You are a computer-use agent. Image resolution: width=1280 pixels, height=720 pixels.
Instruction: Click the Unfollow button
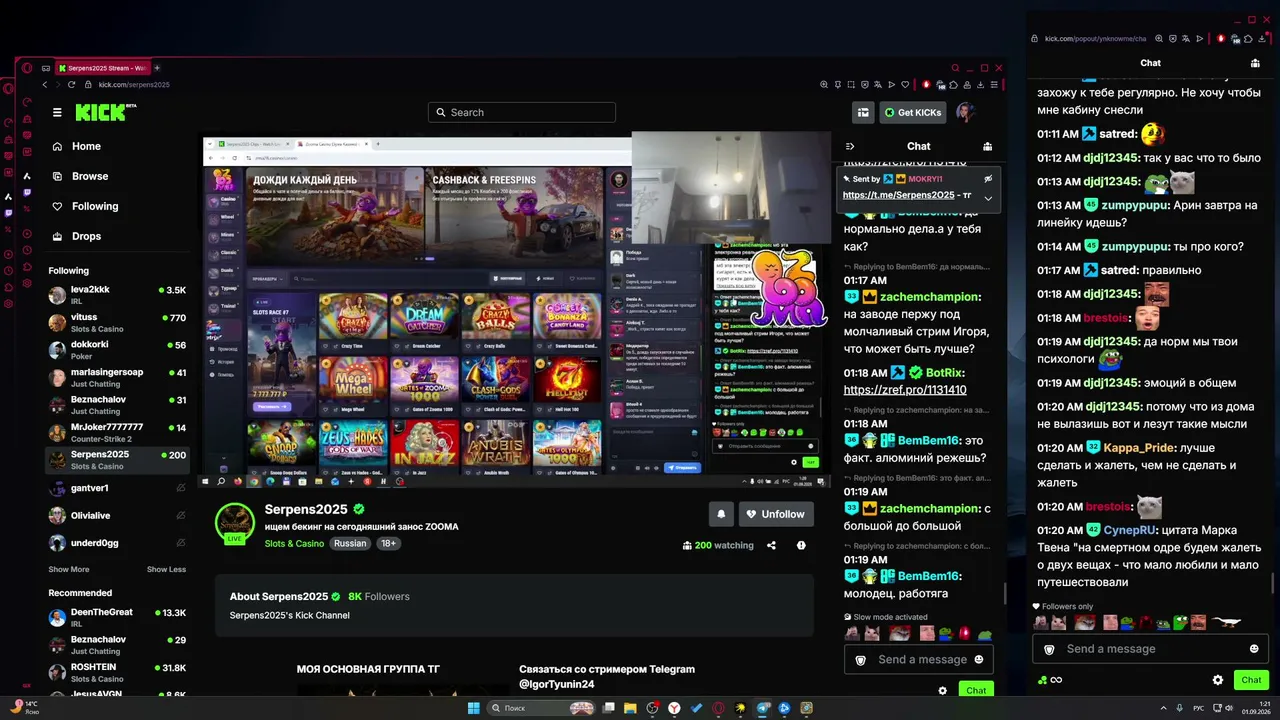pyautogui.click(x=776, y=514)
